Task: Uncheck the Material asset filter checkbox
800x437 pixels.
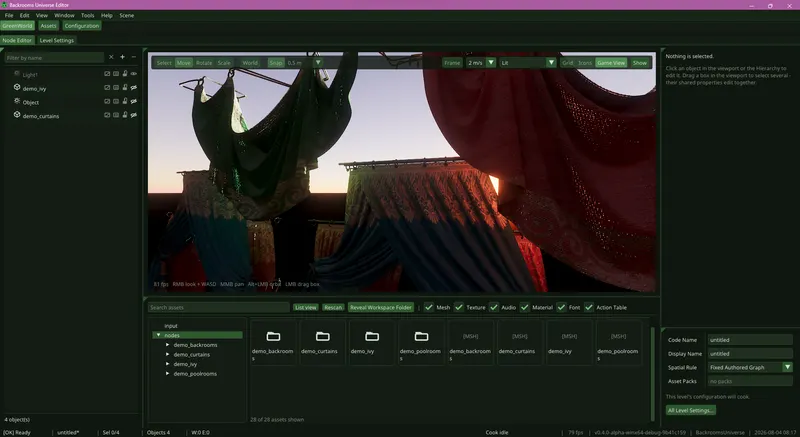Action: [524, 307]
